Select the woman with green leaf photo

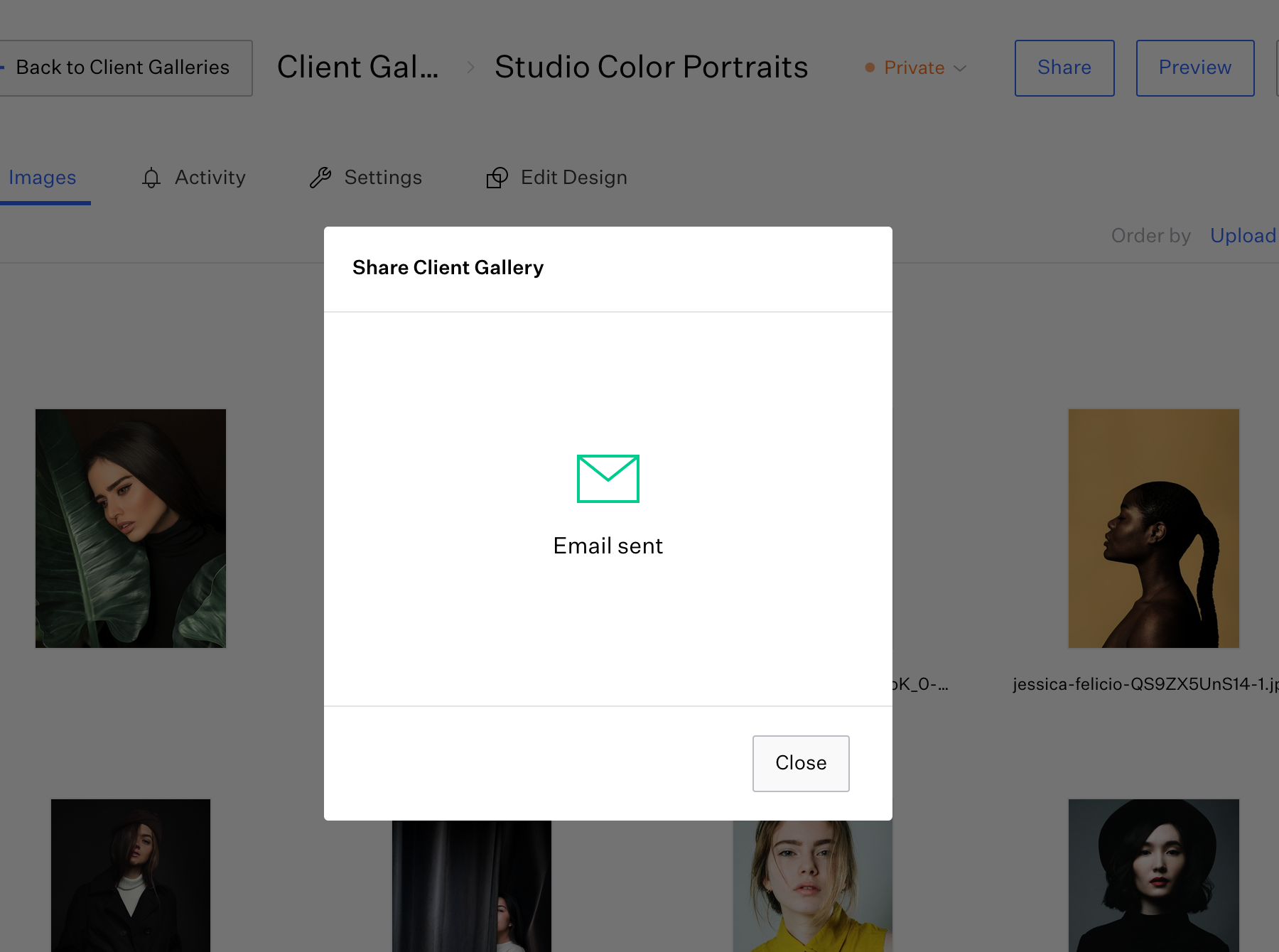131,528
